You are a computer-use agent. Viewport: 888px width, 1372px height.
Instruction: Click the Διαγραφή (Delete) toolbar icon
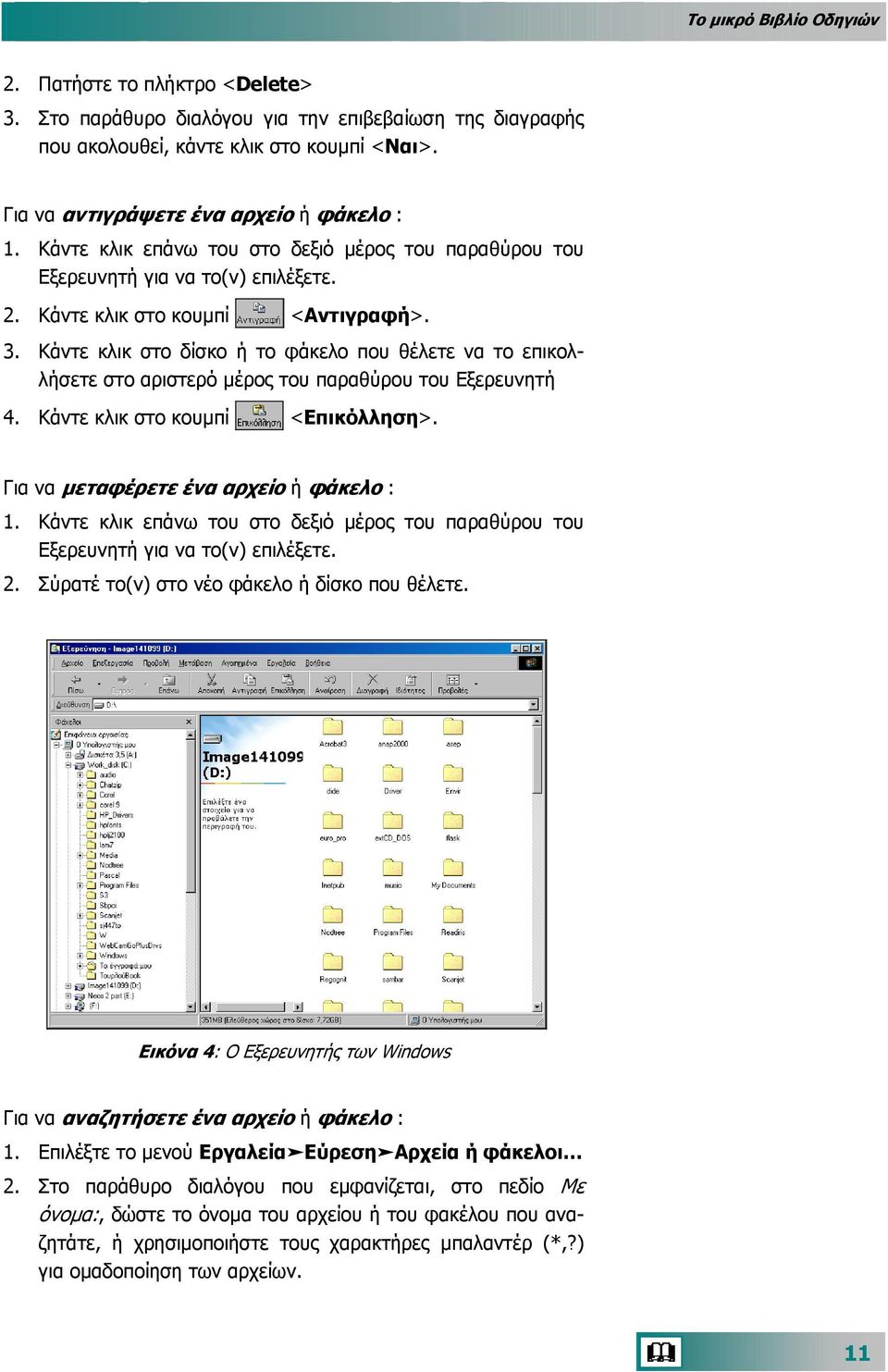372,680
